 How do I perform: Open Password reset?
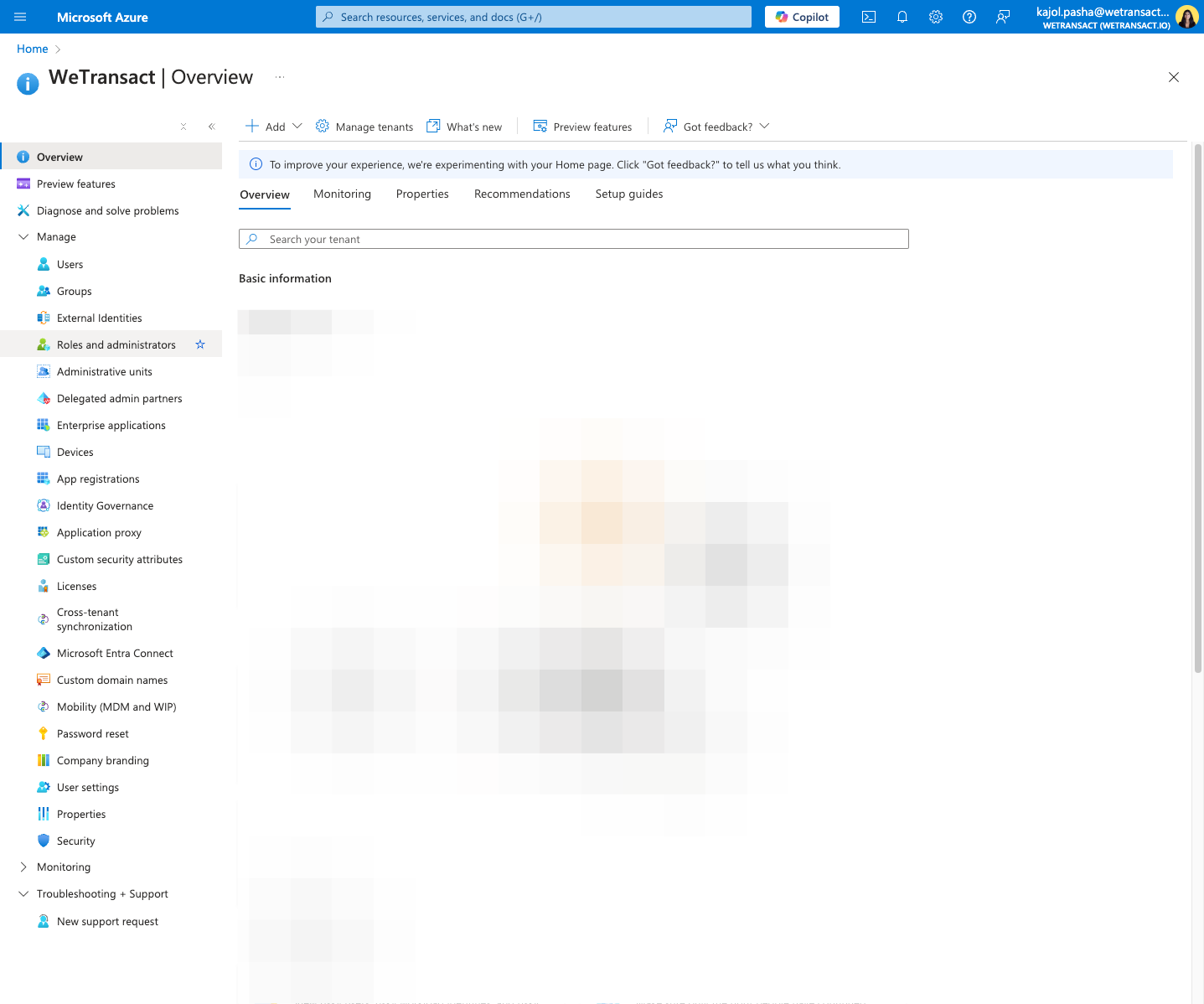93,734
